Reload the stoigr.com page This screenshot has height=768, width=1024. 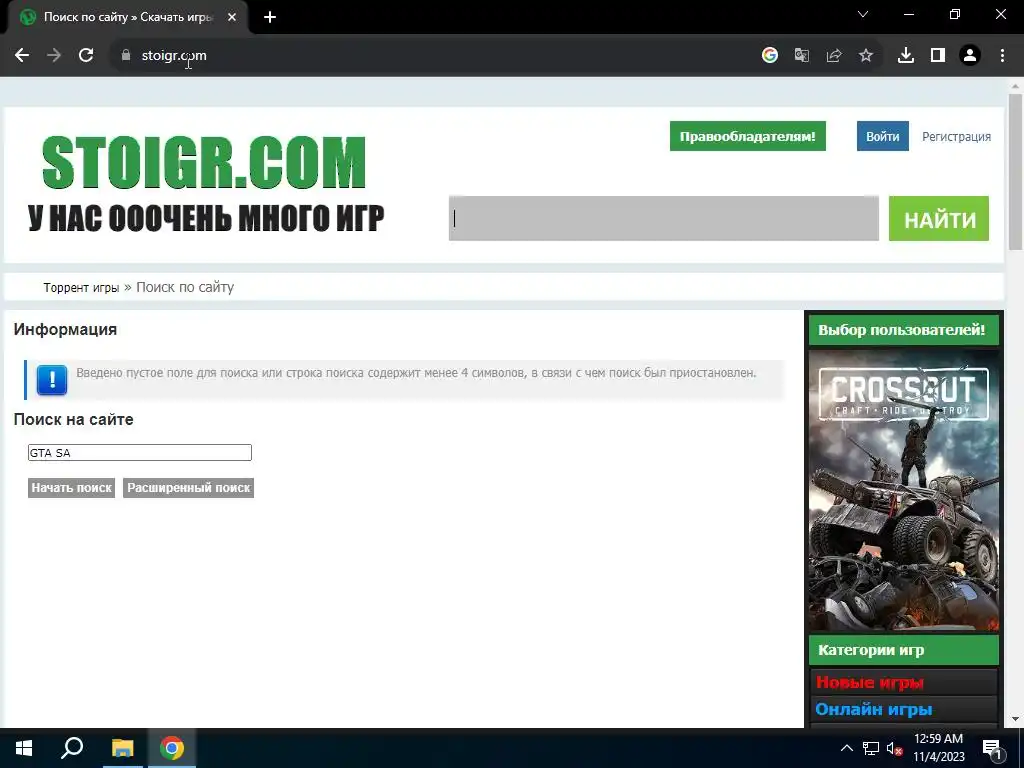[x=86, y=56]
